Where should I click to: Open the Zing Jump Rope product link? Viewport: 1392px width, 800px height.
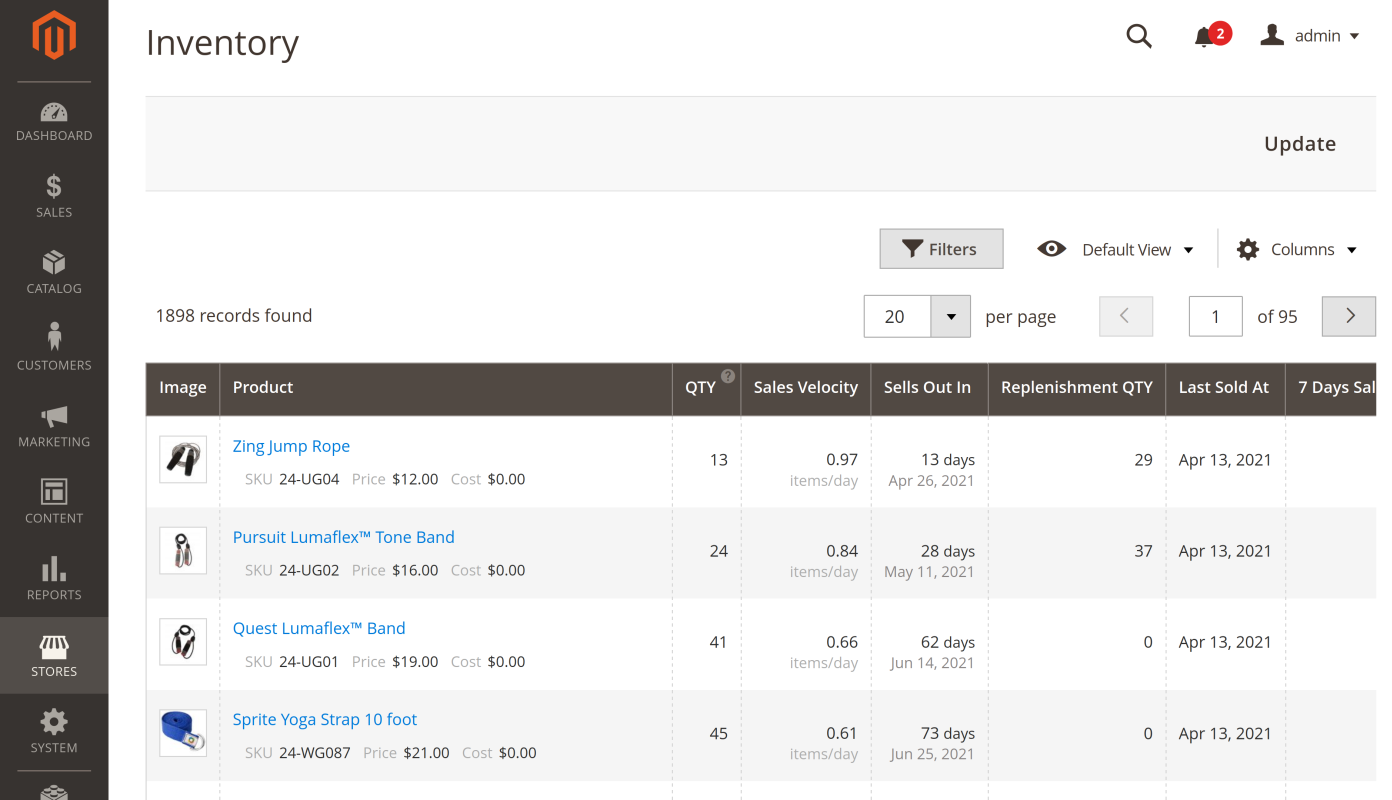pos(291,446)
